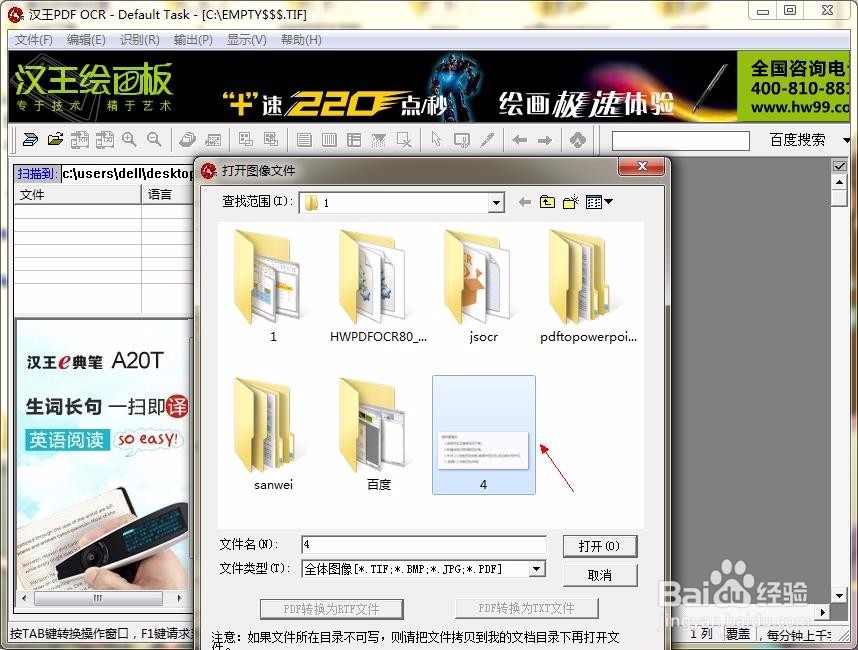
Task: Click the 语言 column header
Action: tap(167, 195)
